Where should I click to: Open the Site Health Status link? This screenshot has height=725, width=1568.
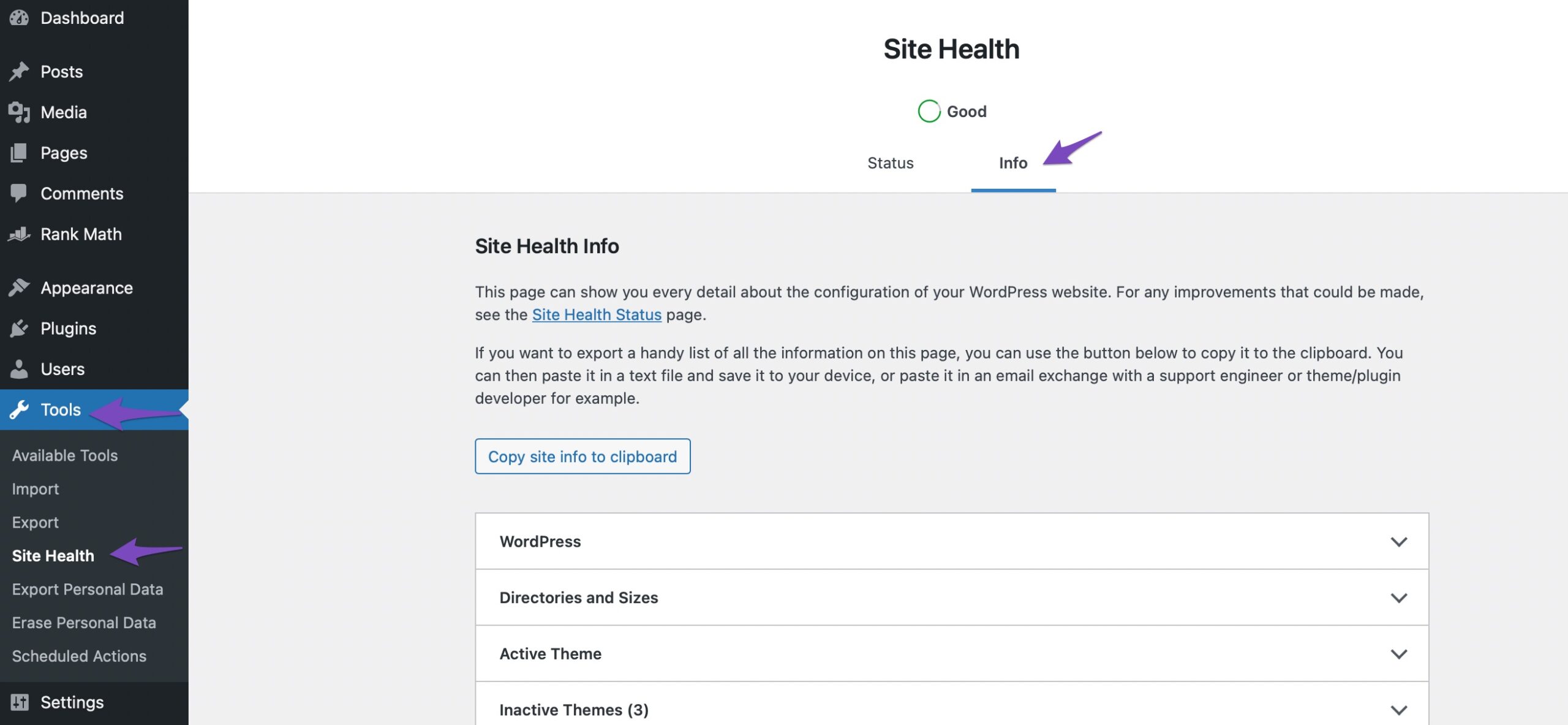(597, 314)
